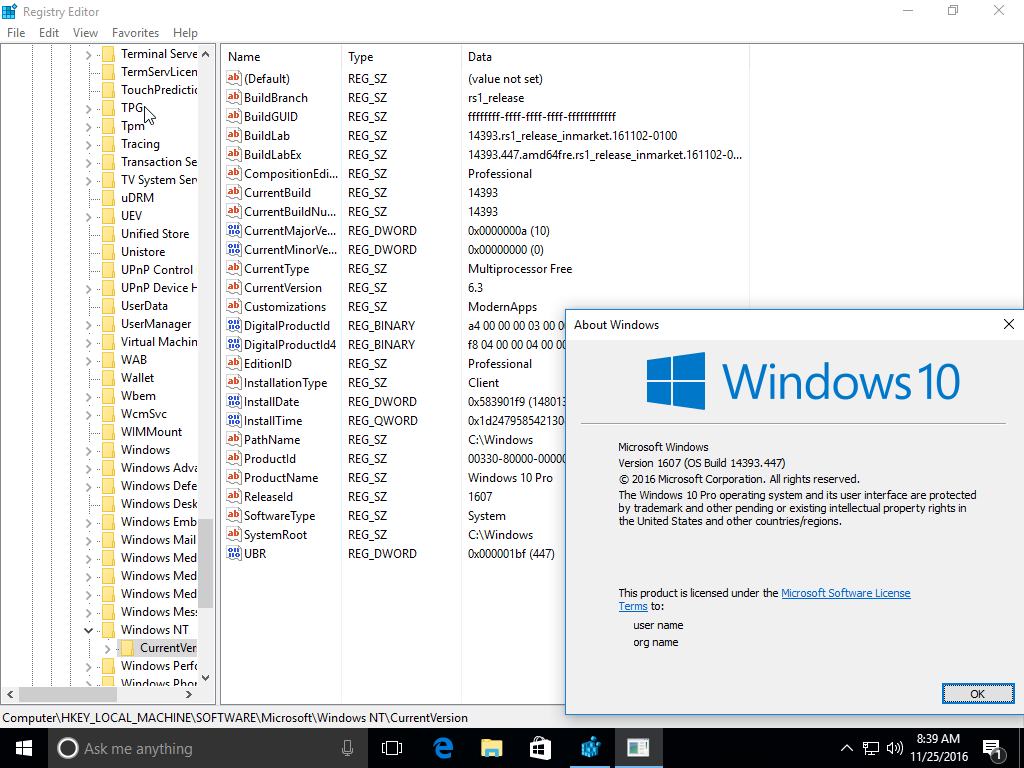Open the Edit menu
The height and width of the screenshot is (768, 1024).
tap(49, 33)
